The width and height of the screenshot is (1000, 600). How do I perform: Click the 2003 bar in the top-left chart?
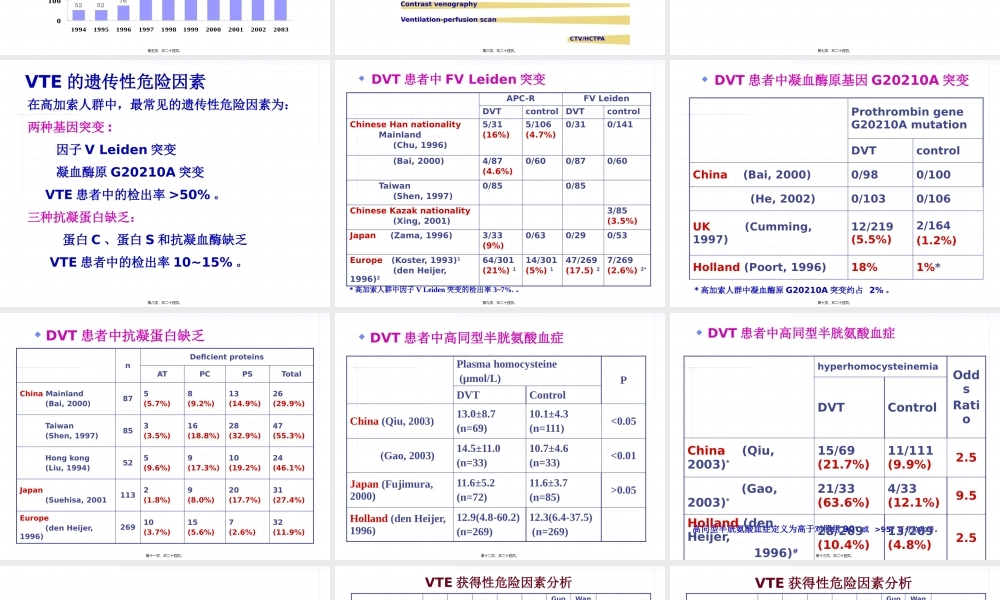click(279, 12)
